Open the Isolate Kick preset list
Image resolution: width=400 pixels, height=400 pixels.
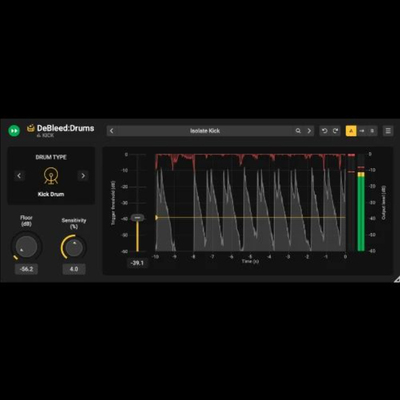pos(205,131)
